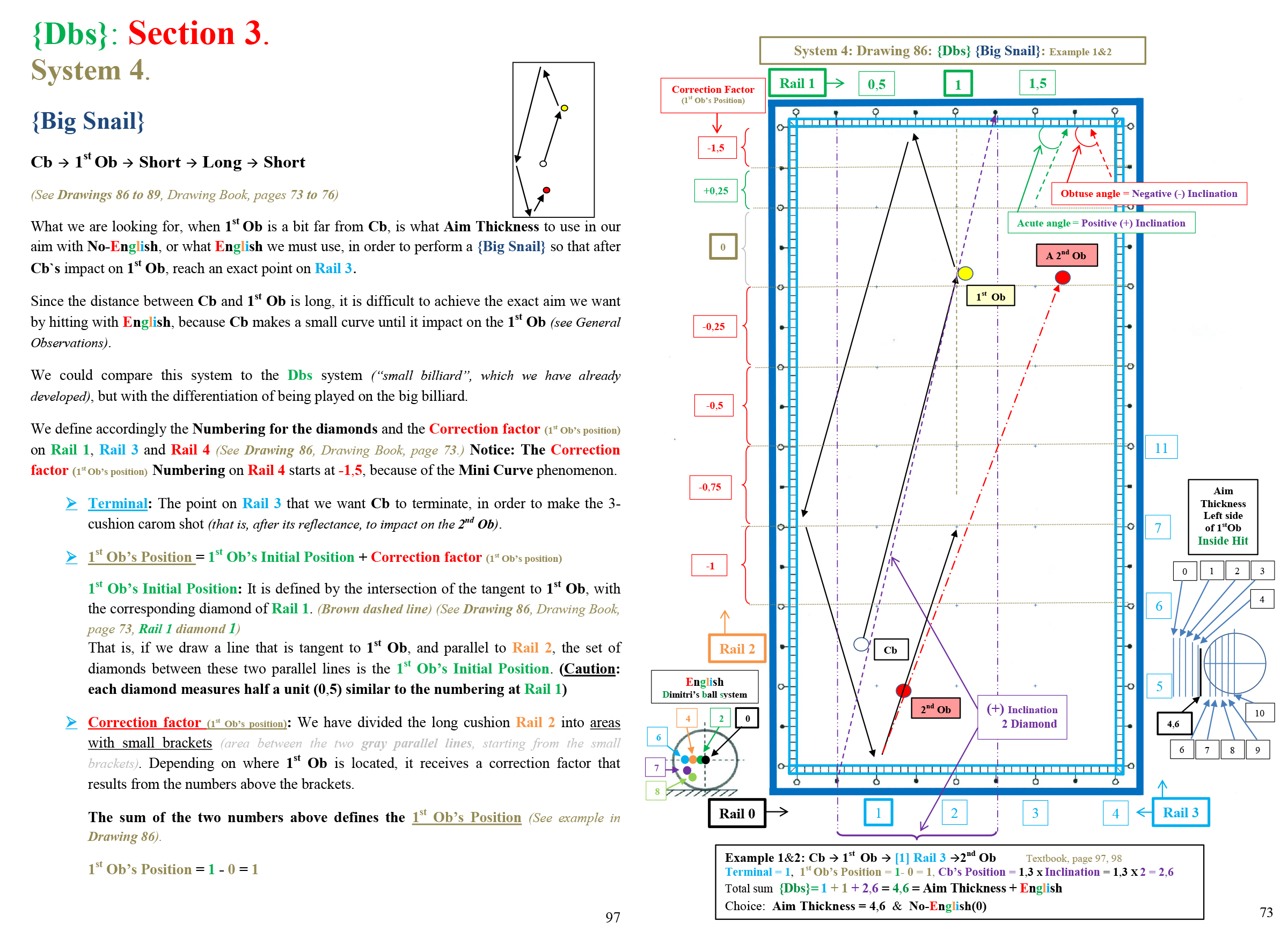The height and width of the screenshot is (930, 1288).
Task: Click the blue '11' box beside the table
Action: 1161,448
